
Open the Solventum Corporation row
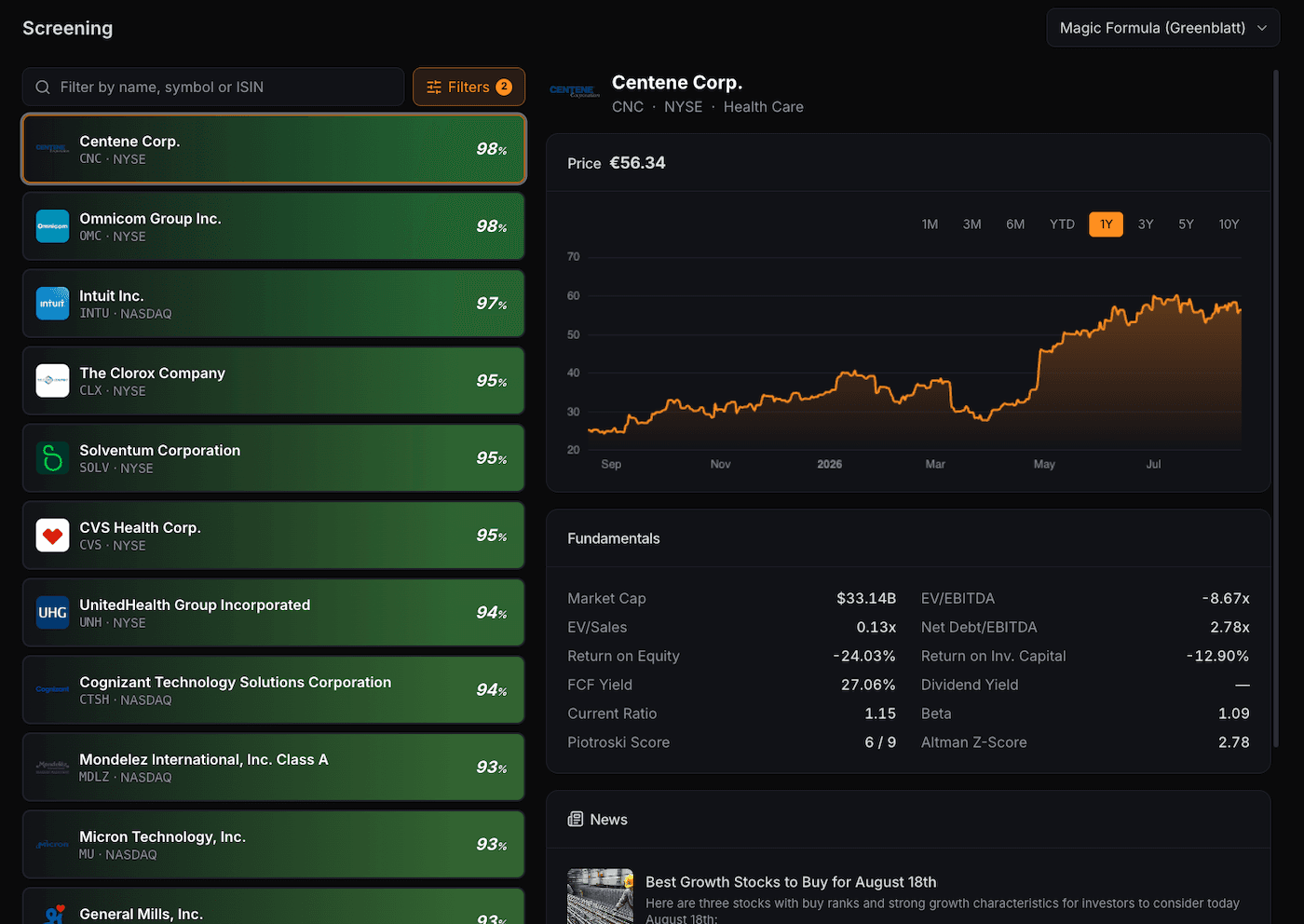274,458
